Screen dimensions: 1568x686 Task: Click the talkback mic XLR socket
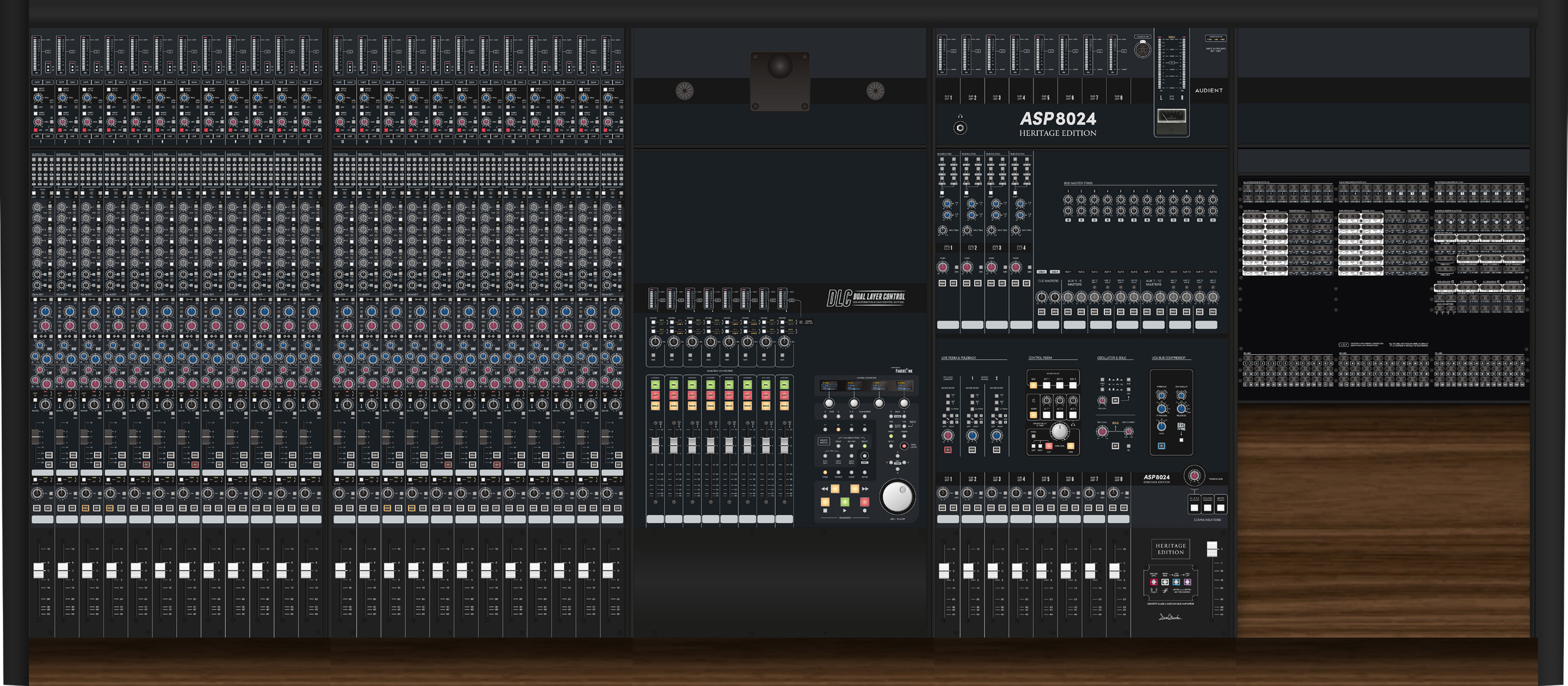click(x=1143, y=50)
